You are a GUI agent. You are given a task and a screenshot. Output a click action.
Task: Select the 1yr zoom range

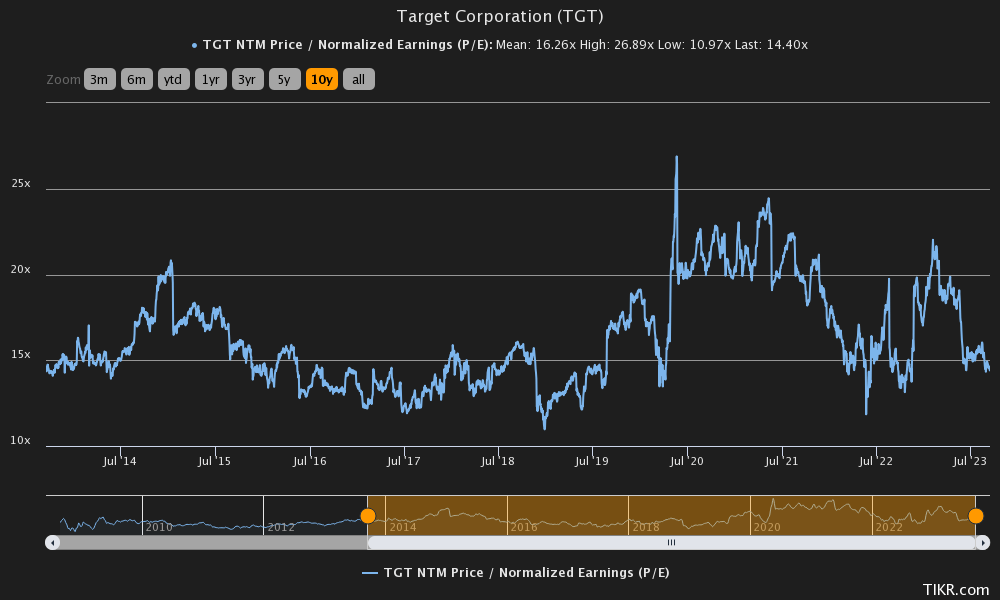tap(210, 79)
